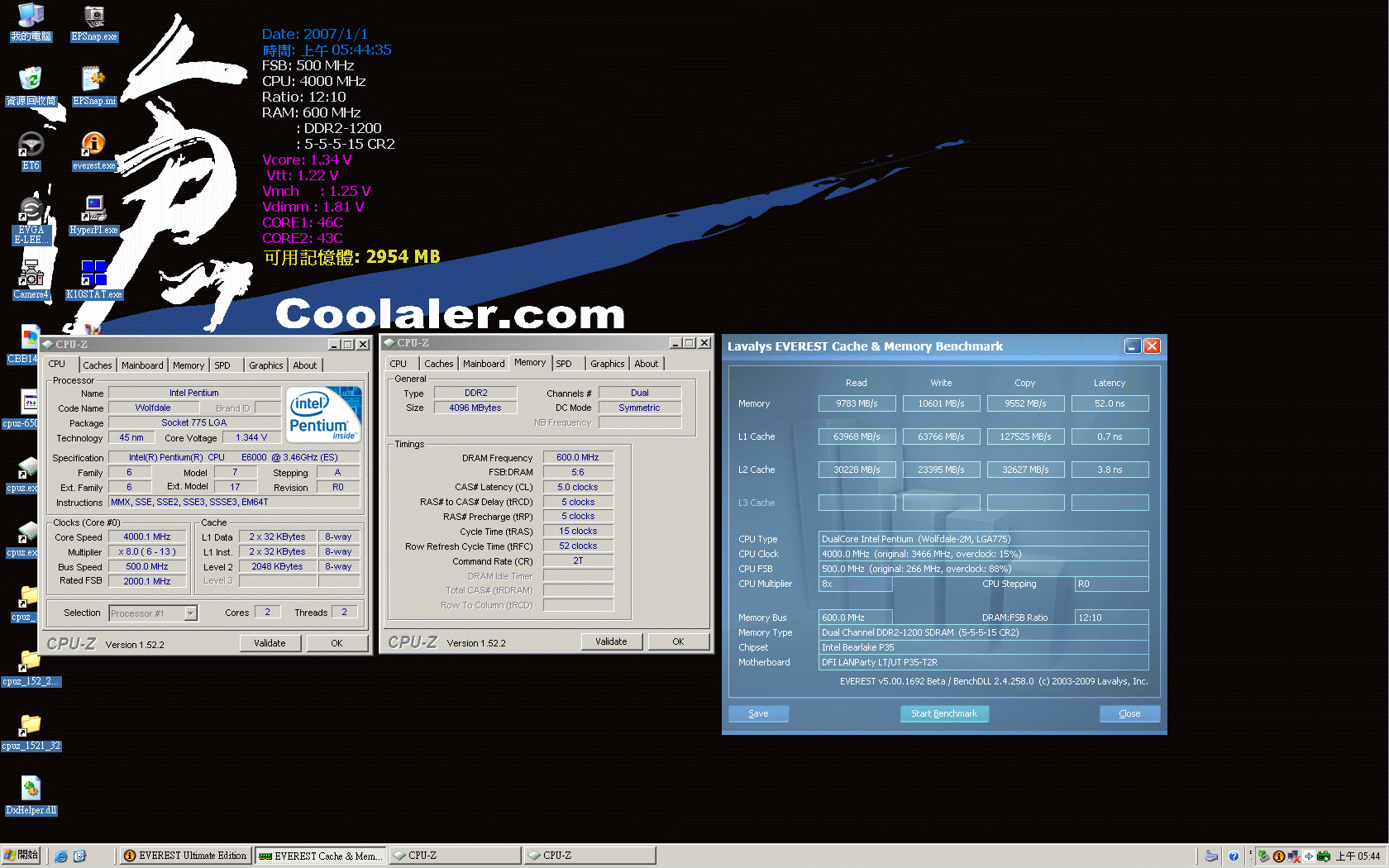Click Save in EVEREST benchmark window
Screen dimensions: 1389x868
point(758,713)
